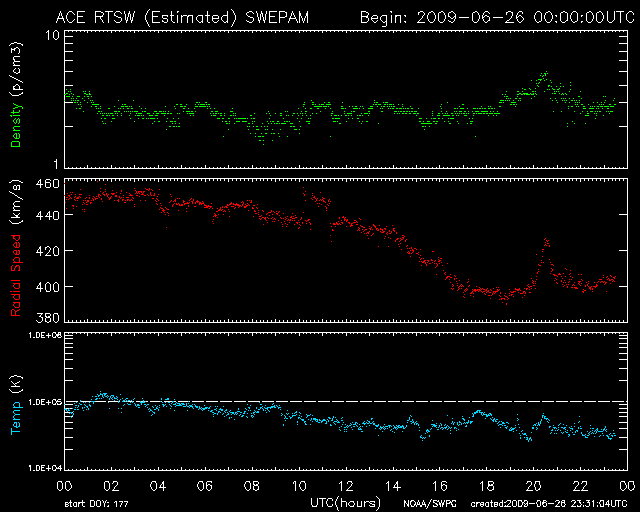Screen dimensions: 640x512
Task: Click the '1.0E+06' temperature axis value
Action: 45,335
